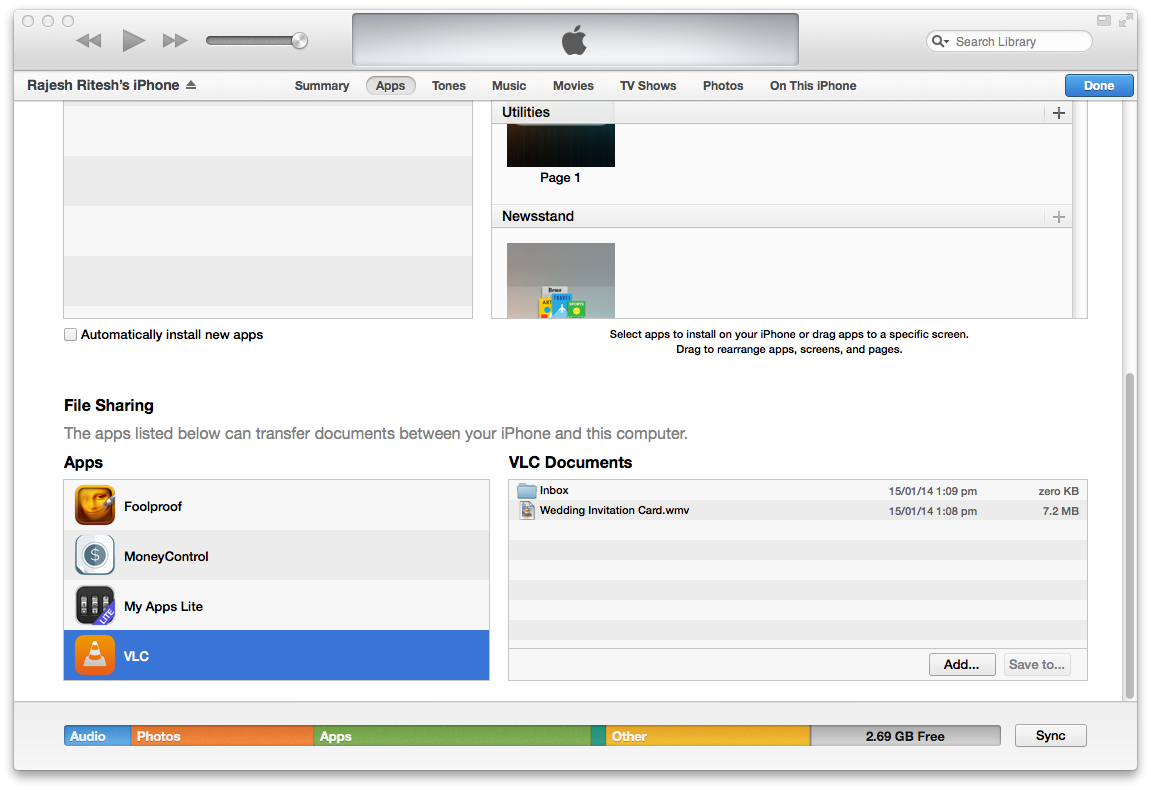Screen dimensions: 1151x790
Task: Select the MoneyControl app icon
Action: (95, 555)
